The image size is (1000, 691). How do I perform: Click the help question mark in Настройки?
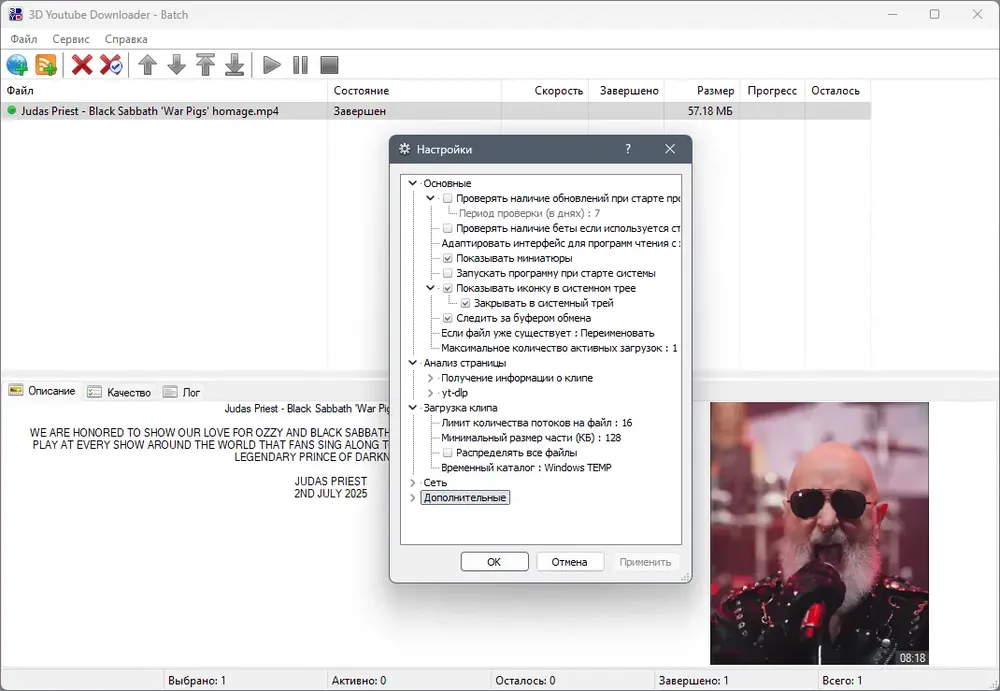point(628,149)
